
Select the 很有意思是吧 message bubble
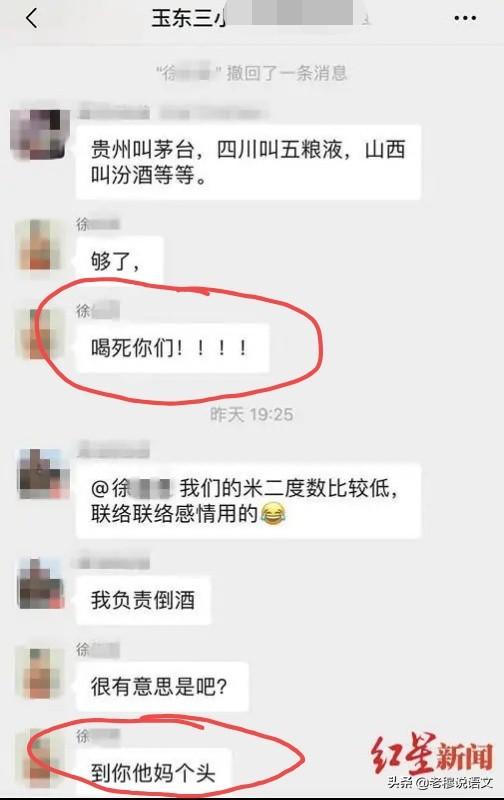tap(162, 687)
